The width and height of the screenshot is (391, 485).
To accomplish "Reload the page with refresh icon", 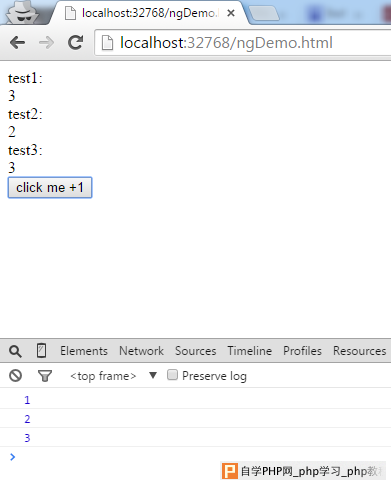I will (75, 43).
